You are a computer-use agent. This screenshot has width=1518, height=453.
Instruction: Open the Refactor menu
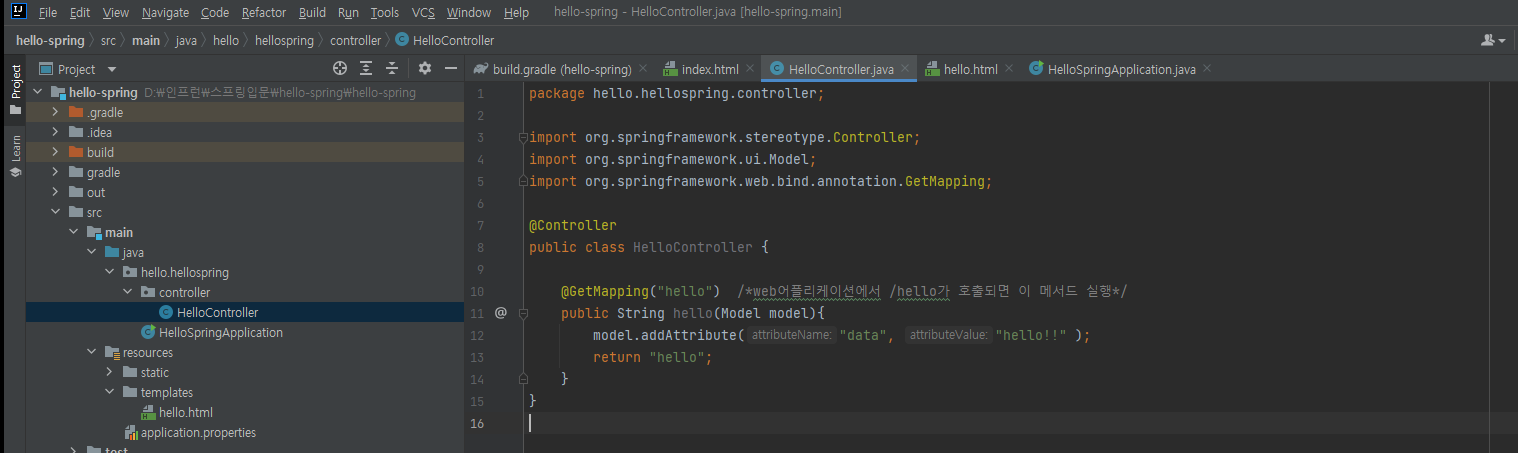(x=264, y=13)
